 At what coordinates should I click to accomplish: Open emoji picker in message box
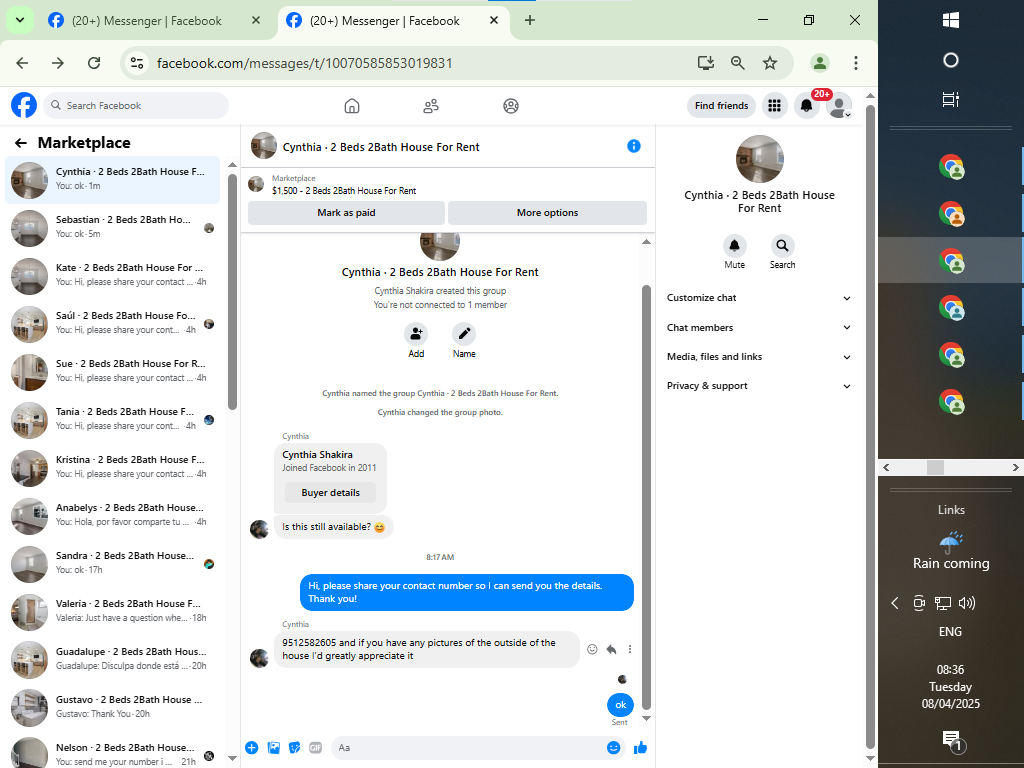[613, 748]
